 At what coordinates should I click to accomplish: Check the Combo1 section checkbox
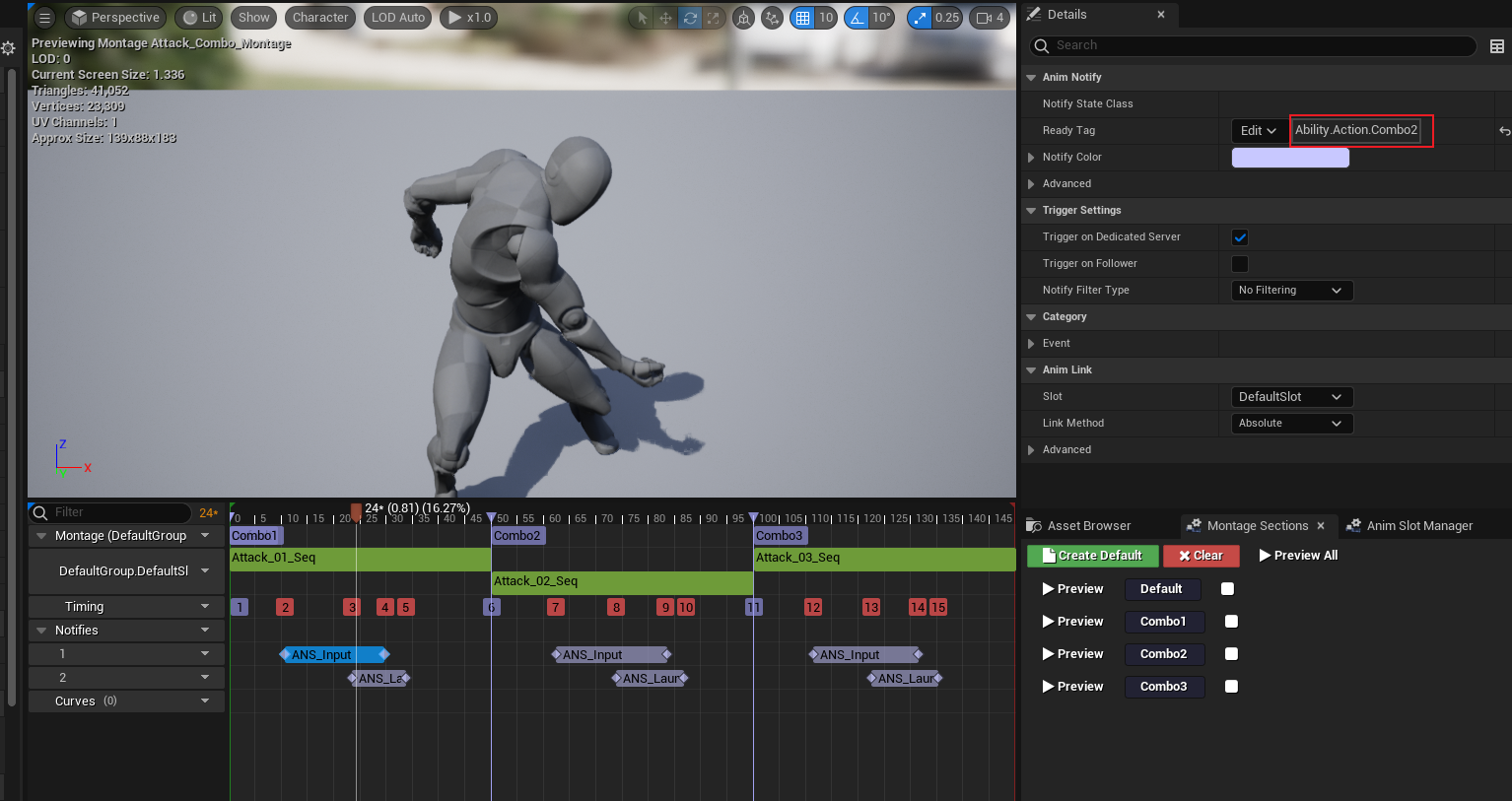click(1231, 622)
